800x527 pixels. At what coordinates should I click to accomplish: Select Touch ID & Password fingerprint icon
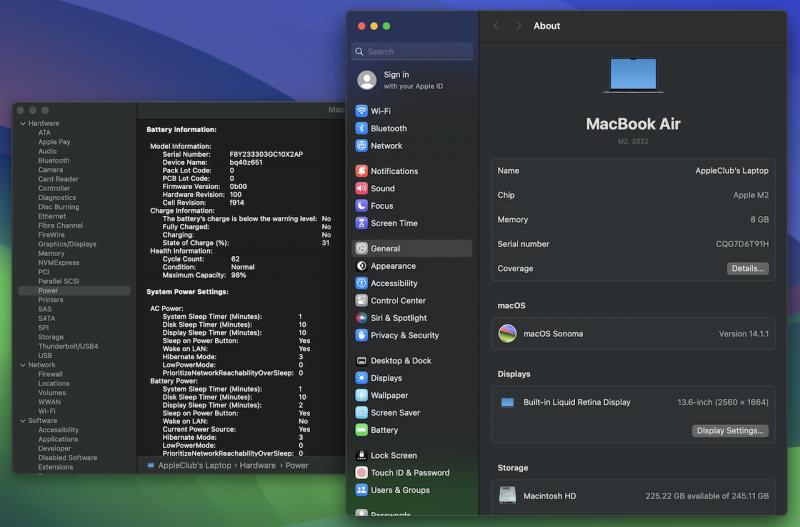point(361,473)
